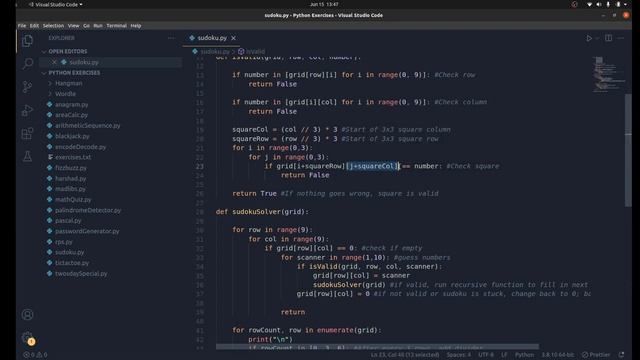The height and width of the screenshot is (360, 640).
Task: Change line ending via LF status item
Action: (504, 355)
